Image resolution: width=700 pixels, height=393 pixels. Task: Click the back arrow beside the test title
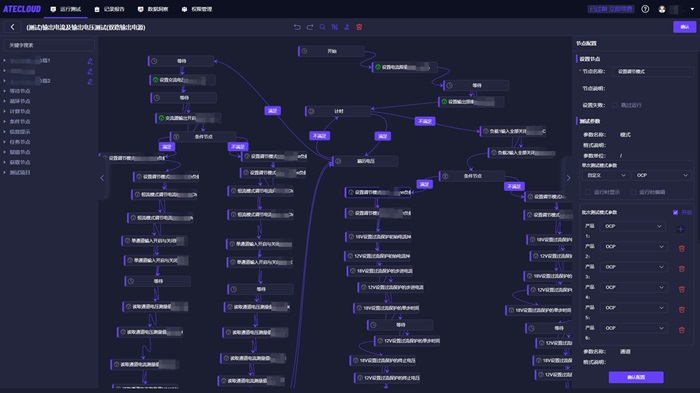click(12, 27)
